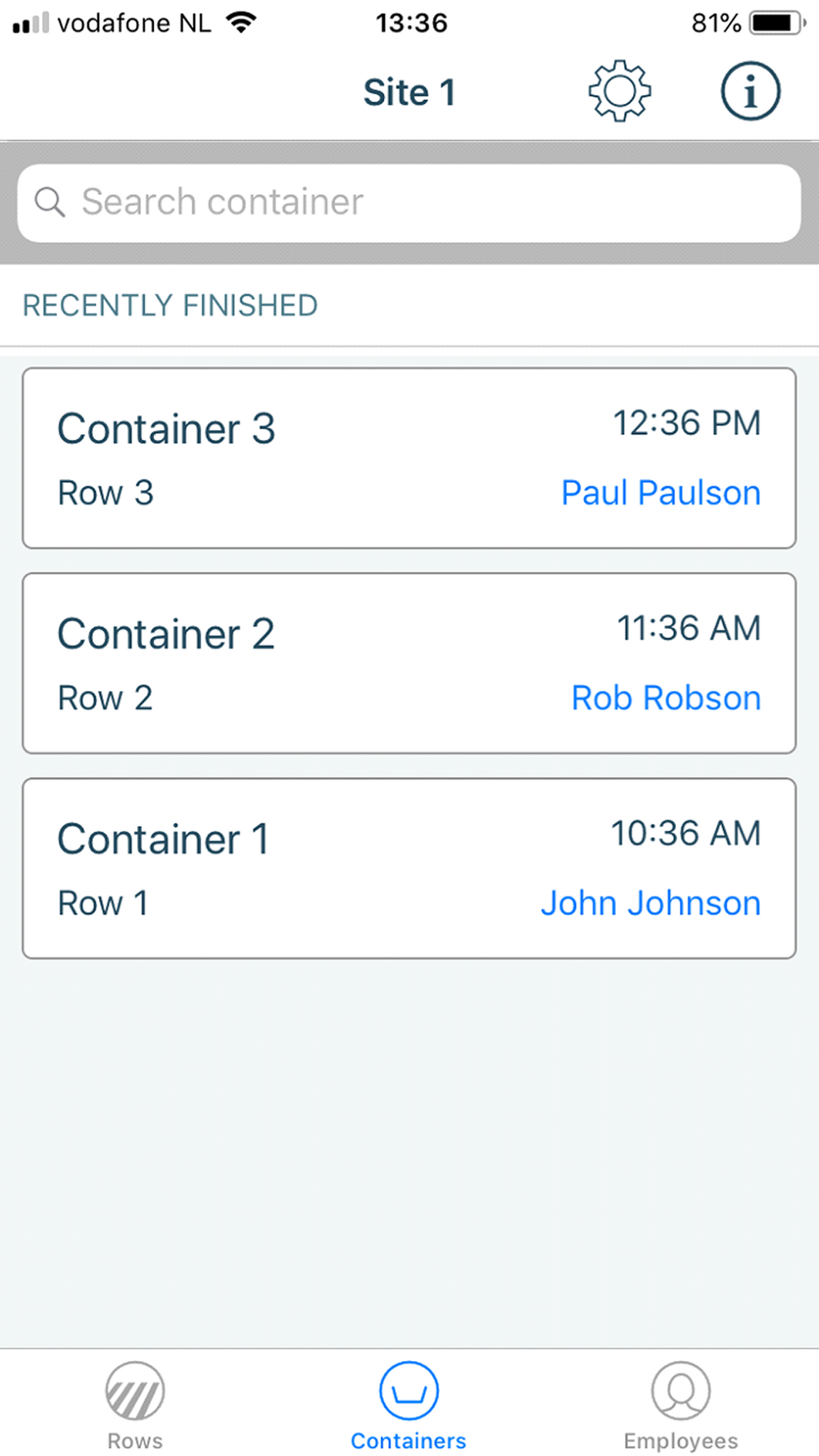Switch to the Rows tab label

pos(135,1440)
